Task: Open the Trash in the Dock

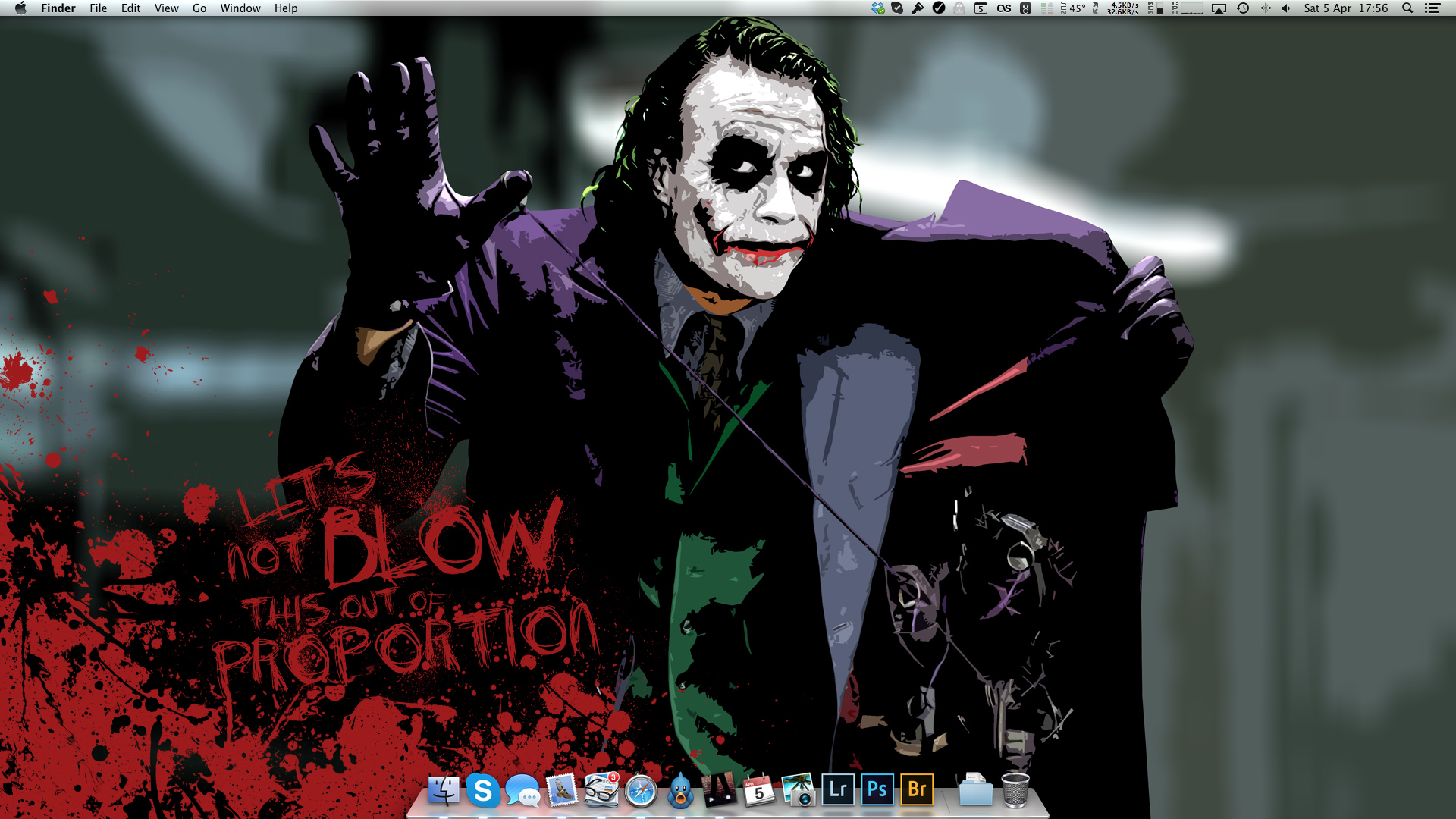Action: tap(1015, 791)
